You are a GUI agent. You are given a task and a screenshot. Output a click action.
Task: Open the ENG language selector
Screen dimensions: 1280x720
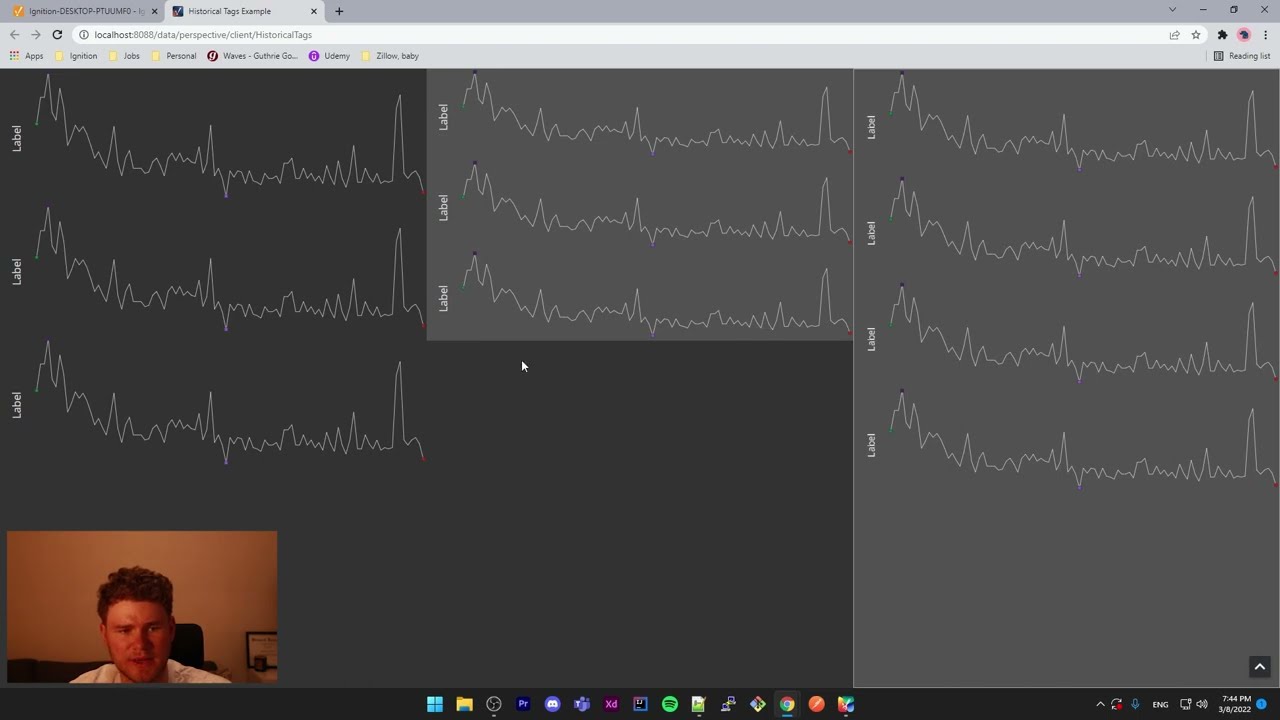click(x=1160, y=704)
